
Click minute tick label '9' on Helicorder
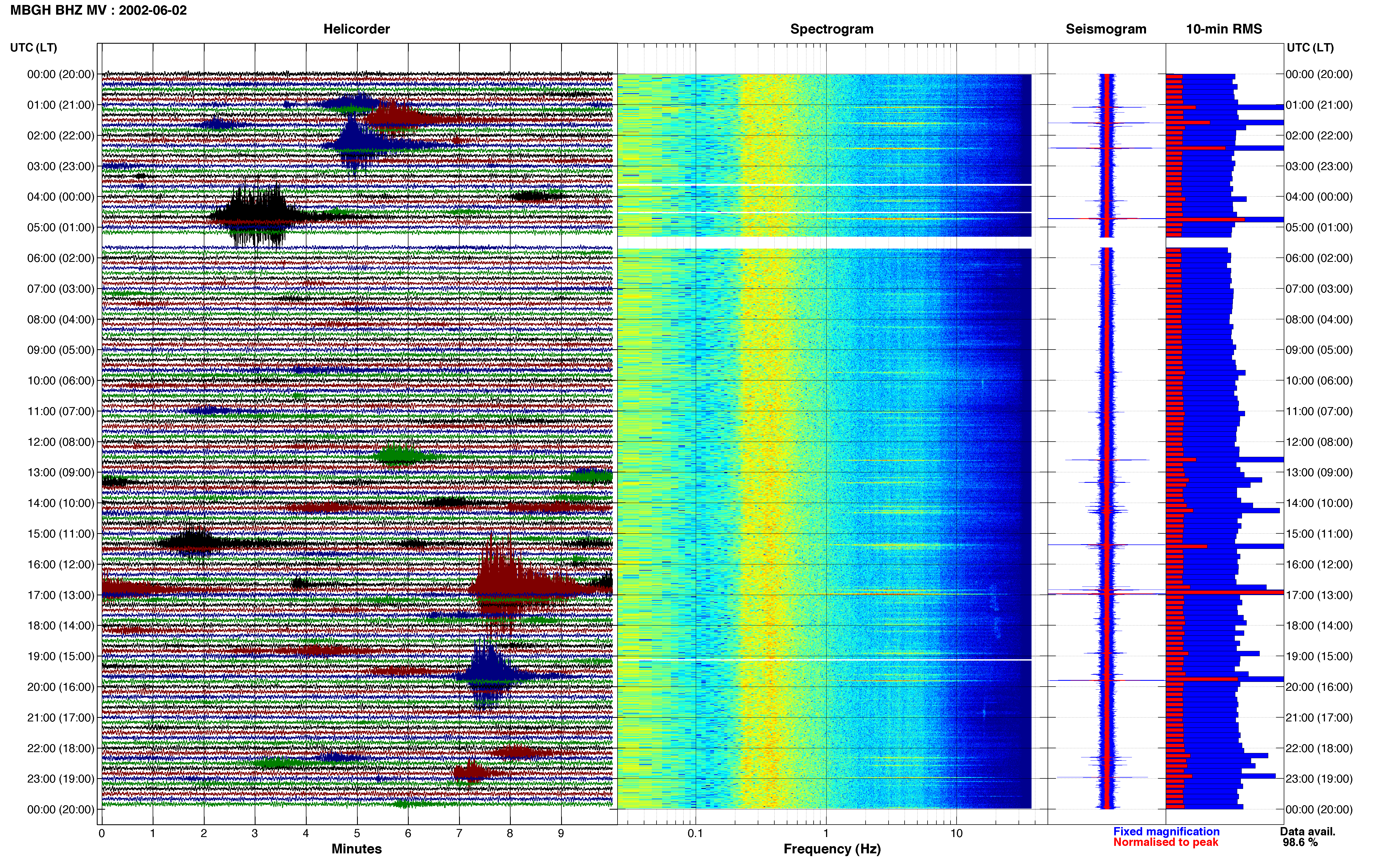pos(561,833)
